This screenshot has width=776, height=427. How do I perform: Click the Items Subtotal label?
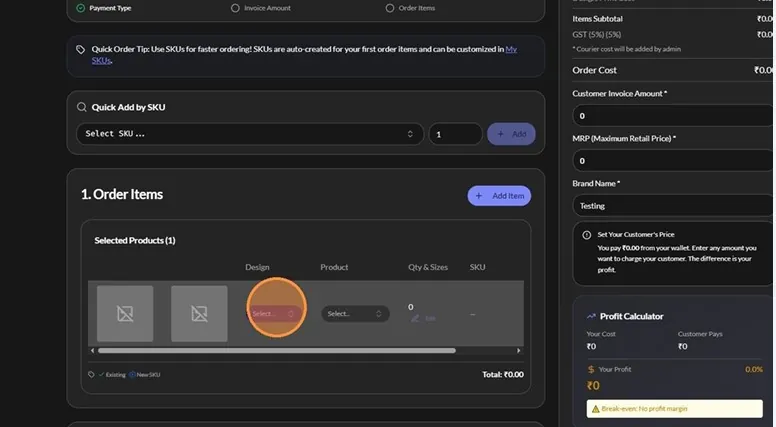click(597, 19)
